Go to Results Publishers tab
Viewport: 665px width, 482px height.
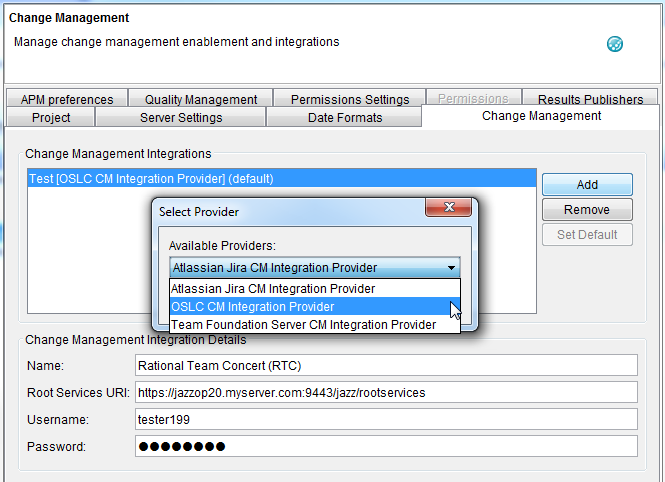click(x=590, y=98)
